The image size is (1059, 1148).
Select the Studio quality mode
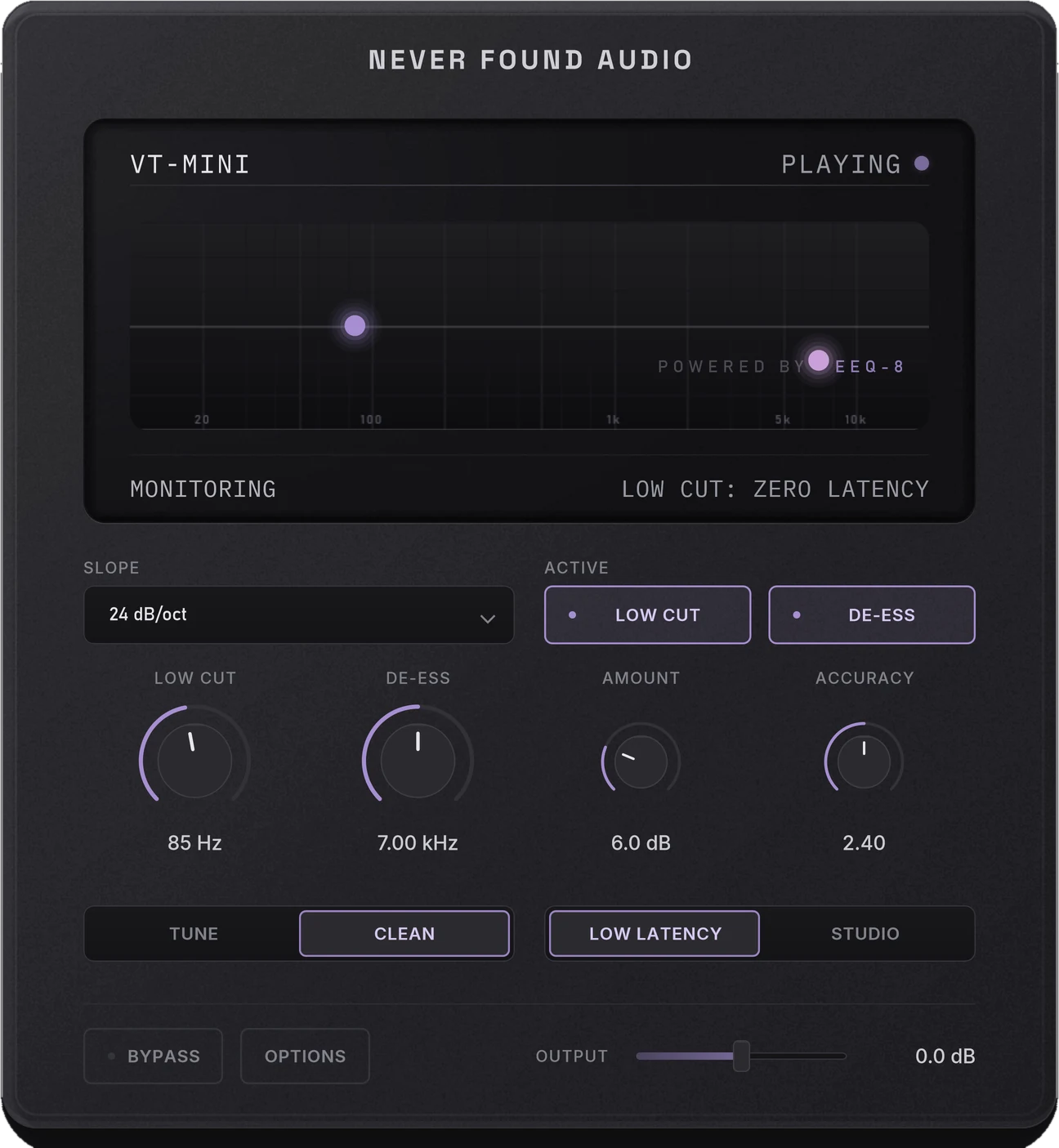pos(865,933)
